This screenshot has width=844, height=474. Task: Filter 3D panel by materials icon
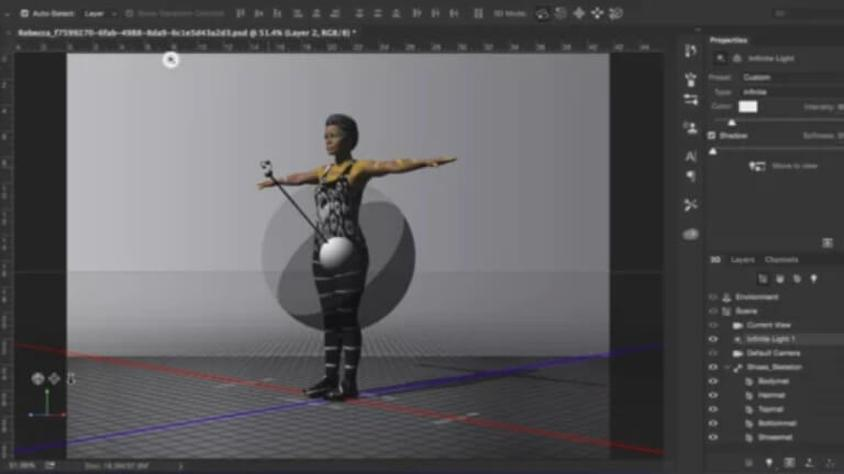click(x=797, y=279)
